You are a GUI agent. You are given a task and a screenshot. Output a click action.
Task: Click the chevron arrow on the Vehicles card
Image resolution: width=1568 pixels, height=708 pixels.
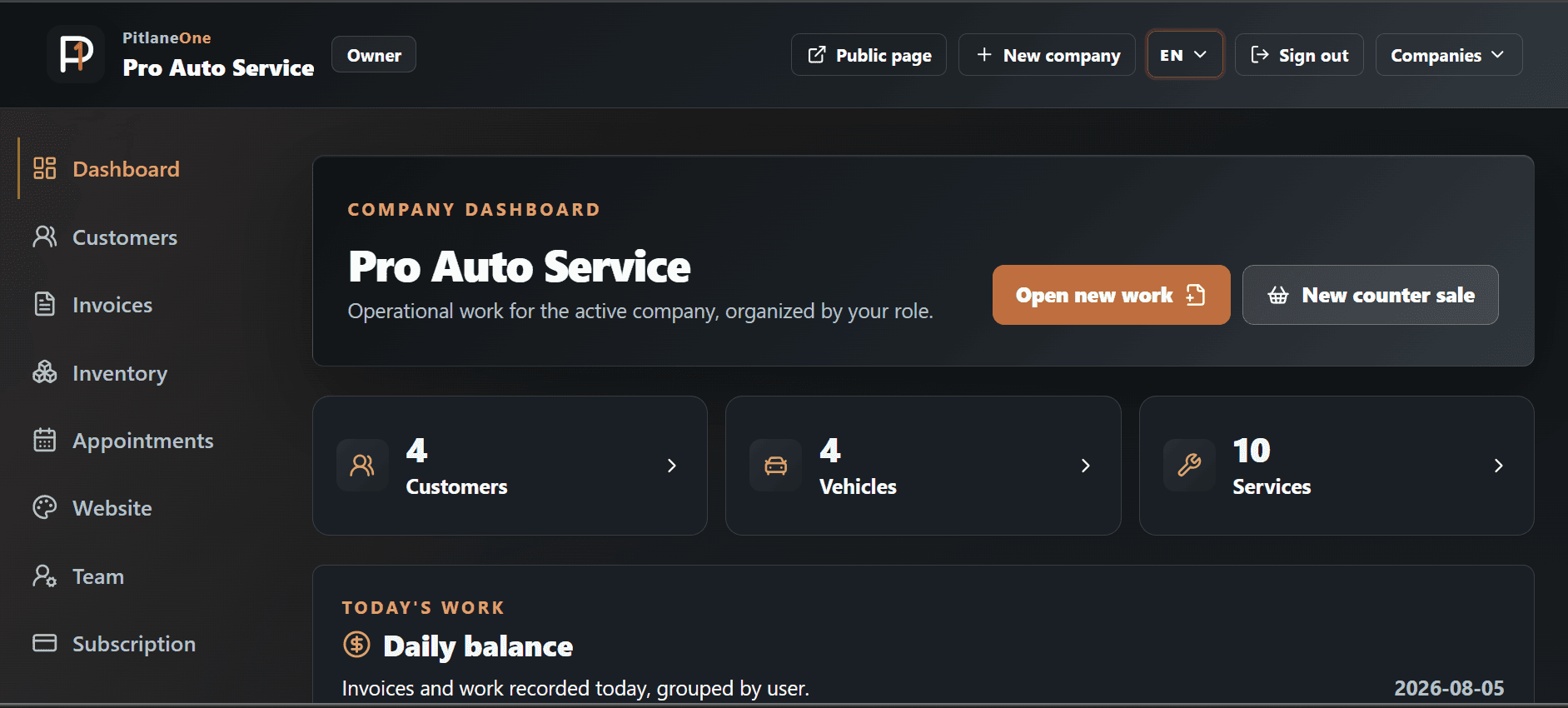(x=1085, y=466)
